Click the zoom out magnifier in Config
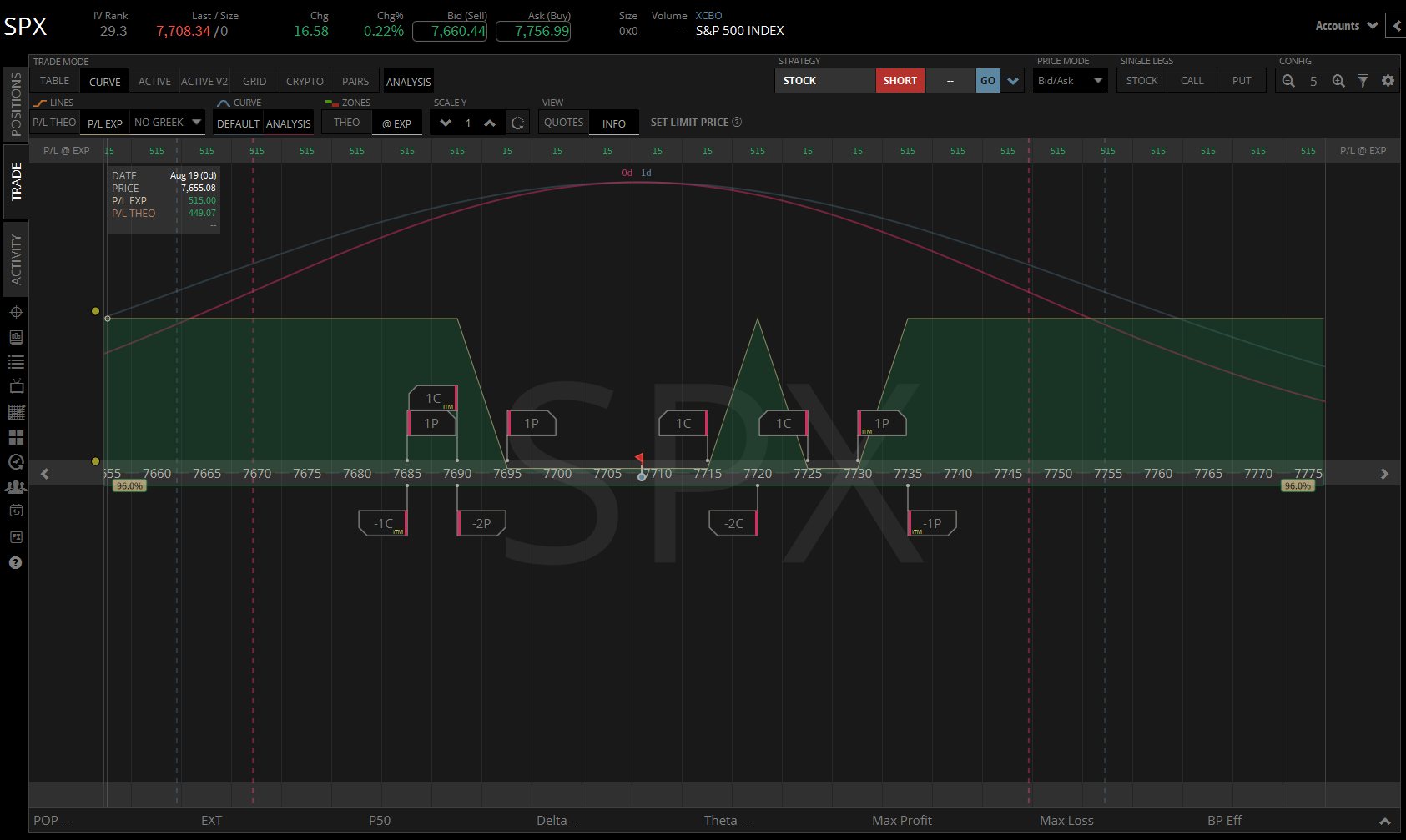Image resolution: width=1406 pixels, height=840 pixels. pos(1288,81)
